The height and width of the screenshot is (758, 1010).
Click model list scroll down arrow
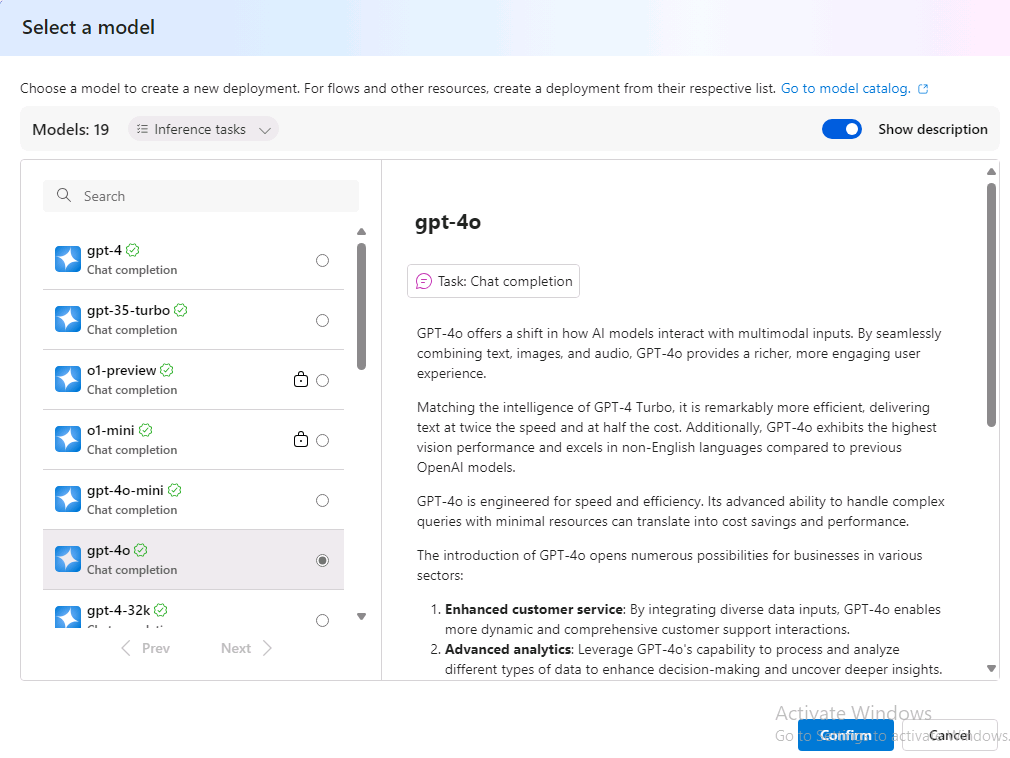pyautogui.click(x=361, y=616)
